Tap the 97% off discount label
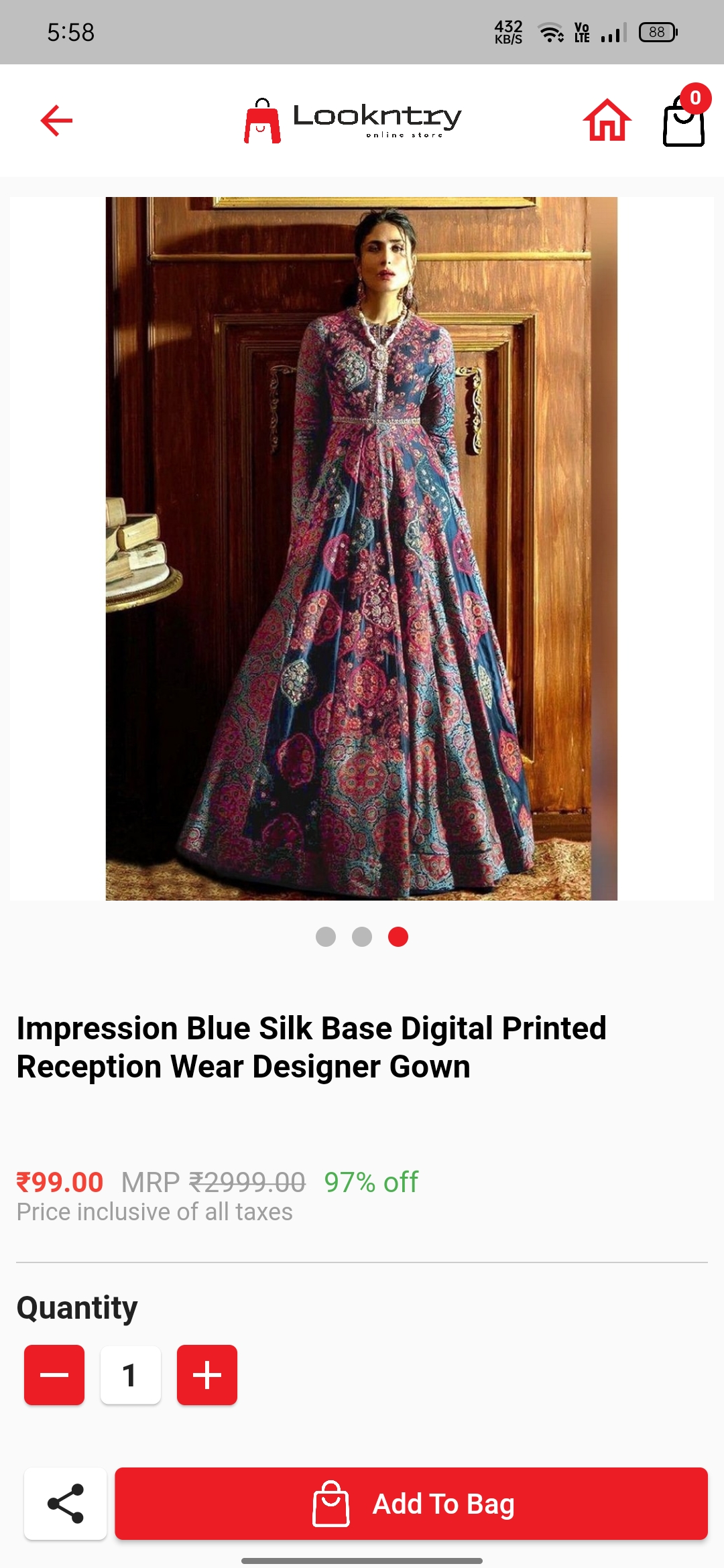Viewport: 724px width, 1568px height. [x=371, y=1182]
